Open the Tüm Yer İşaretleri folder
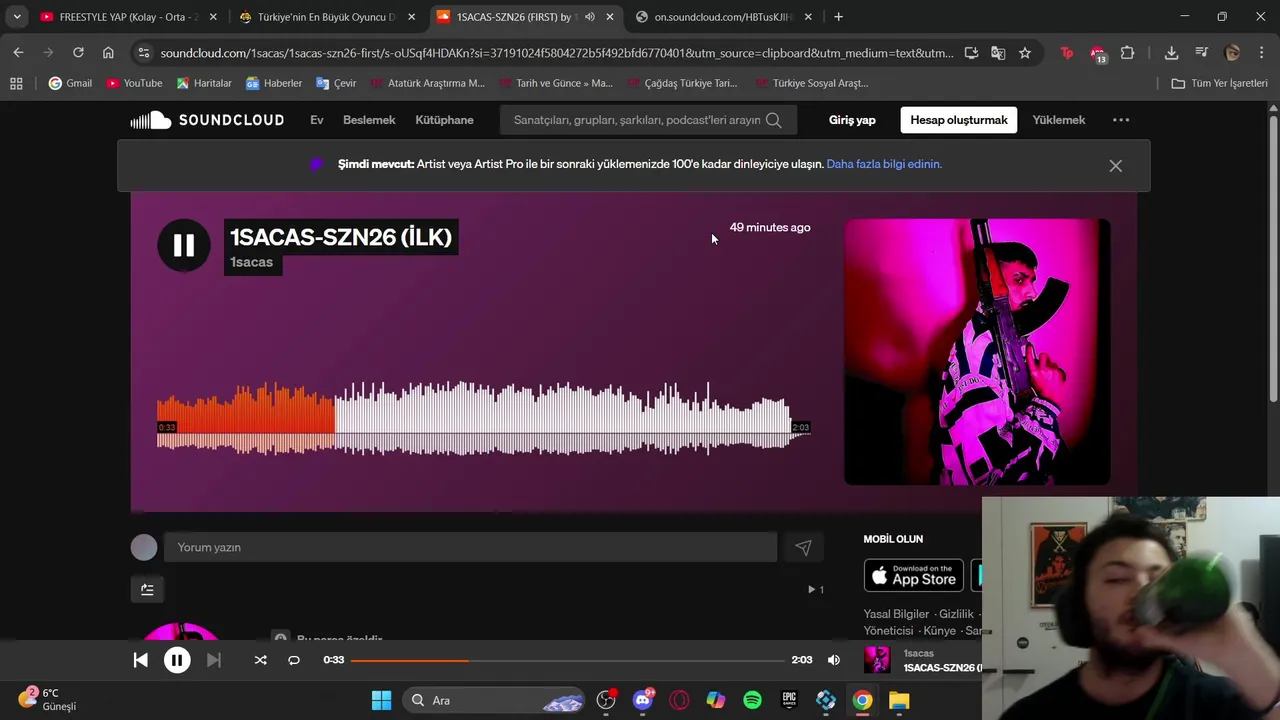This screenshot has width=1280, height=720. (1219, 83)
